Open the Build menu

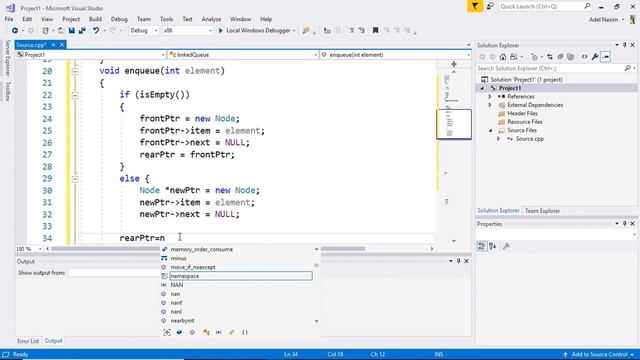click(95, 19)
